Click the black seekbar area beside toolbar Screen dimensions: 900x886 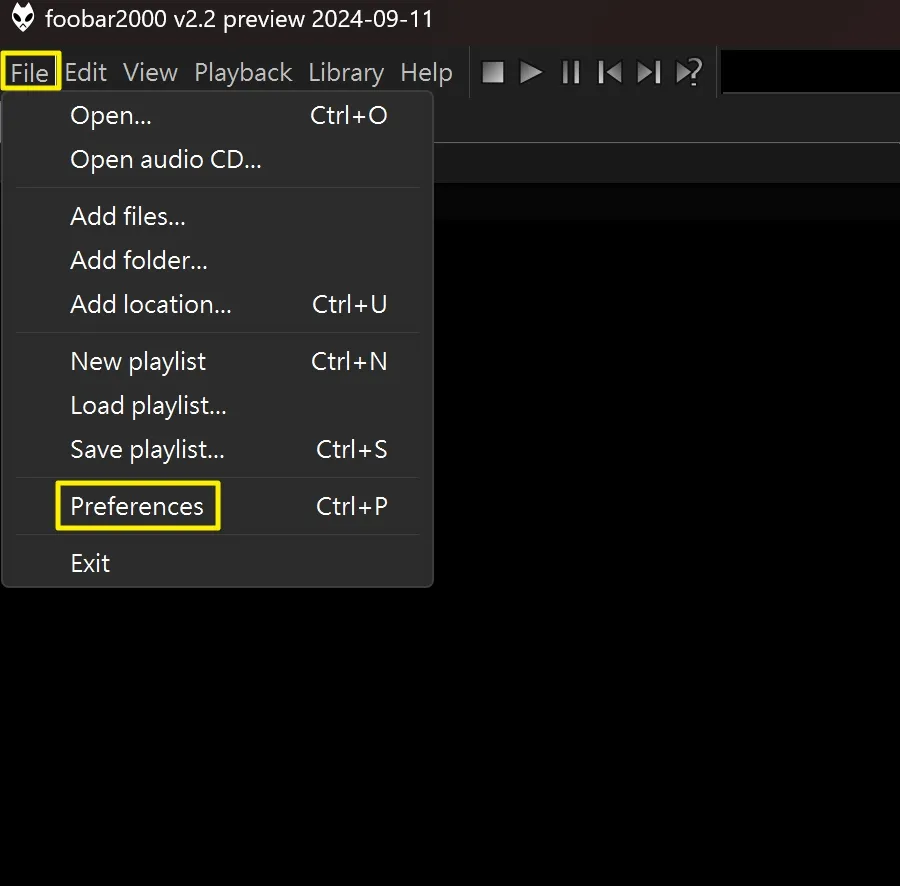click(x=810, y=72)
